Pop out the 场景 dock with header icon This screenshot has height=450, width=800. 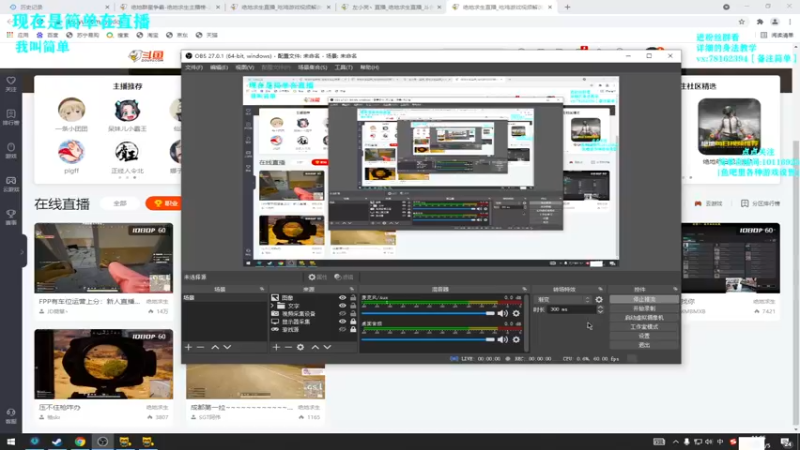pos(262,289)
